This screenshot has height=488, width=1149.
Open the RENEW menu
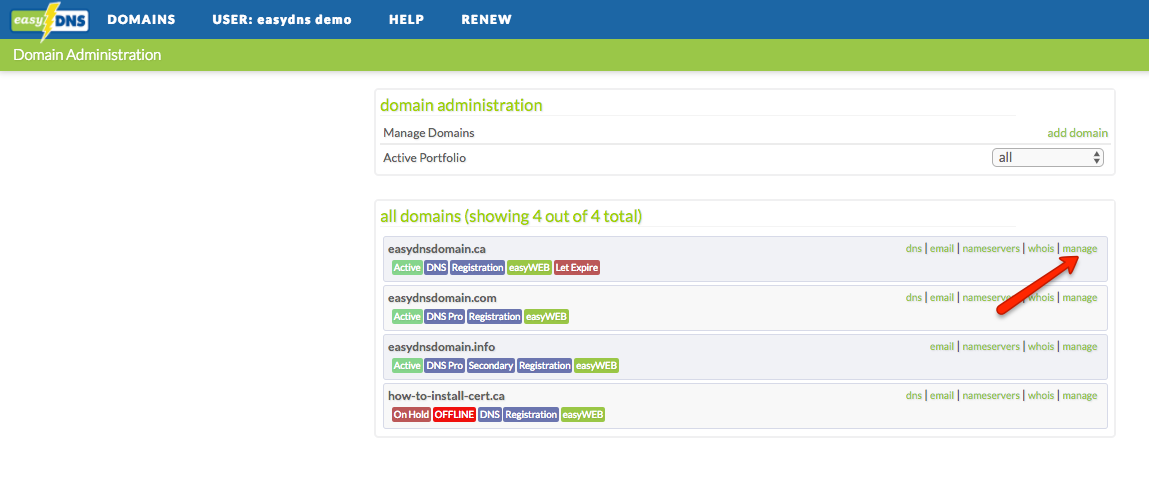tap(487, 20)
